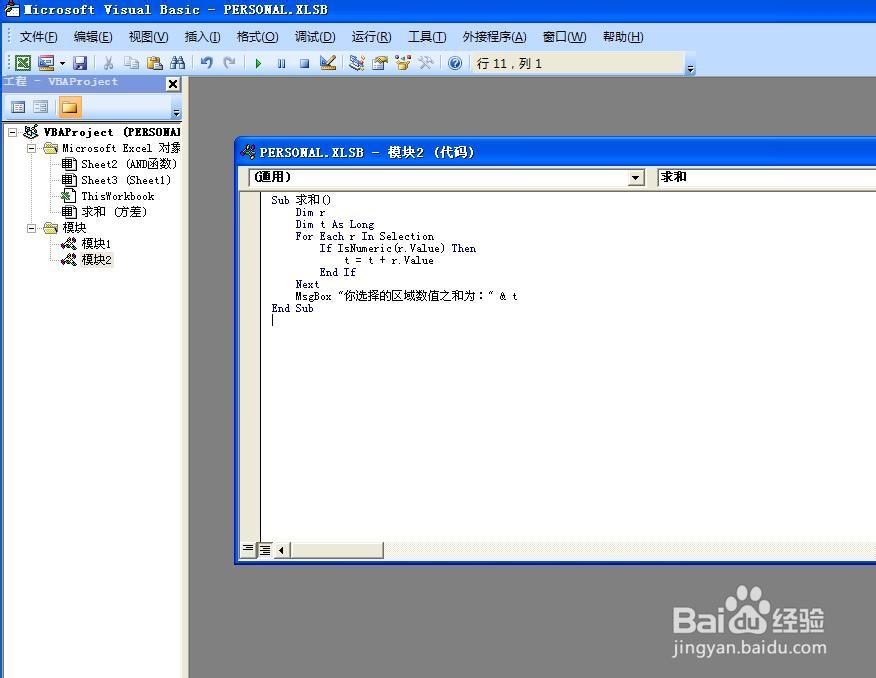Viewport: 876px width, 678px height.
Task: Click the code window horizontal scrollbar thumb
Action: [337, 551]
